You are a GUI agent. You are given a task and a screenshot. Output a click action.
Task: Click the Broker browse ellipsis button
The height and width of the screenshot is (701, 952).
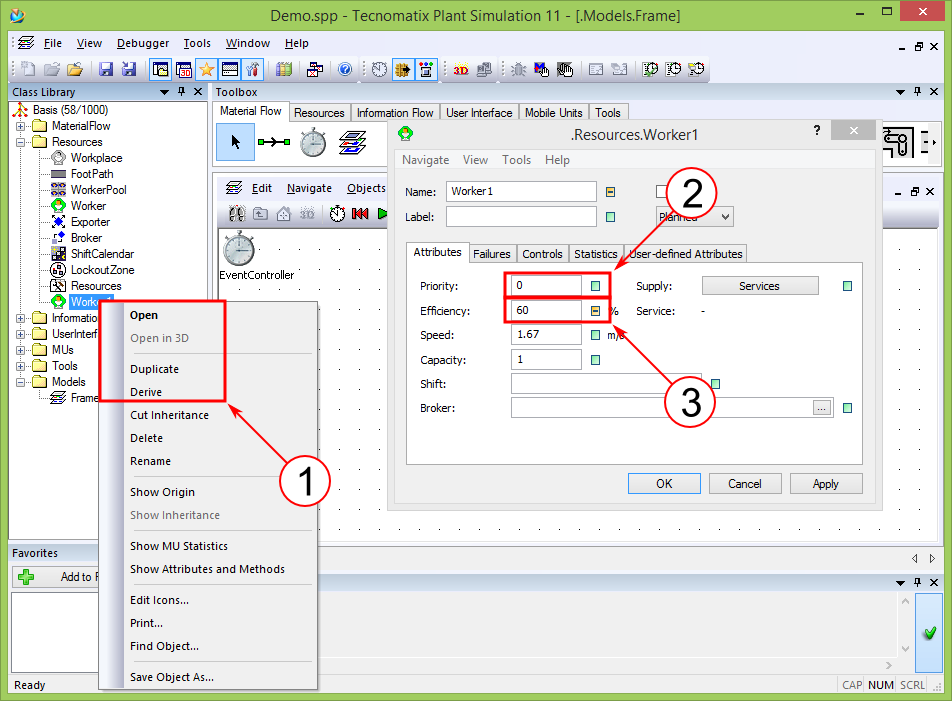[821, 408]
